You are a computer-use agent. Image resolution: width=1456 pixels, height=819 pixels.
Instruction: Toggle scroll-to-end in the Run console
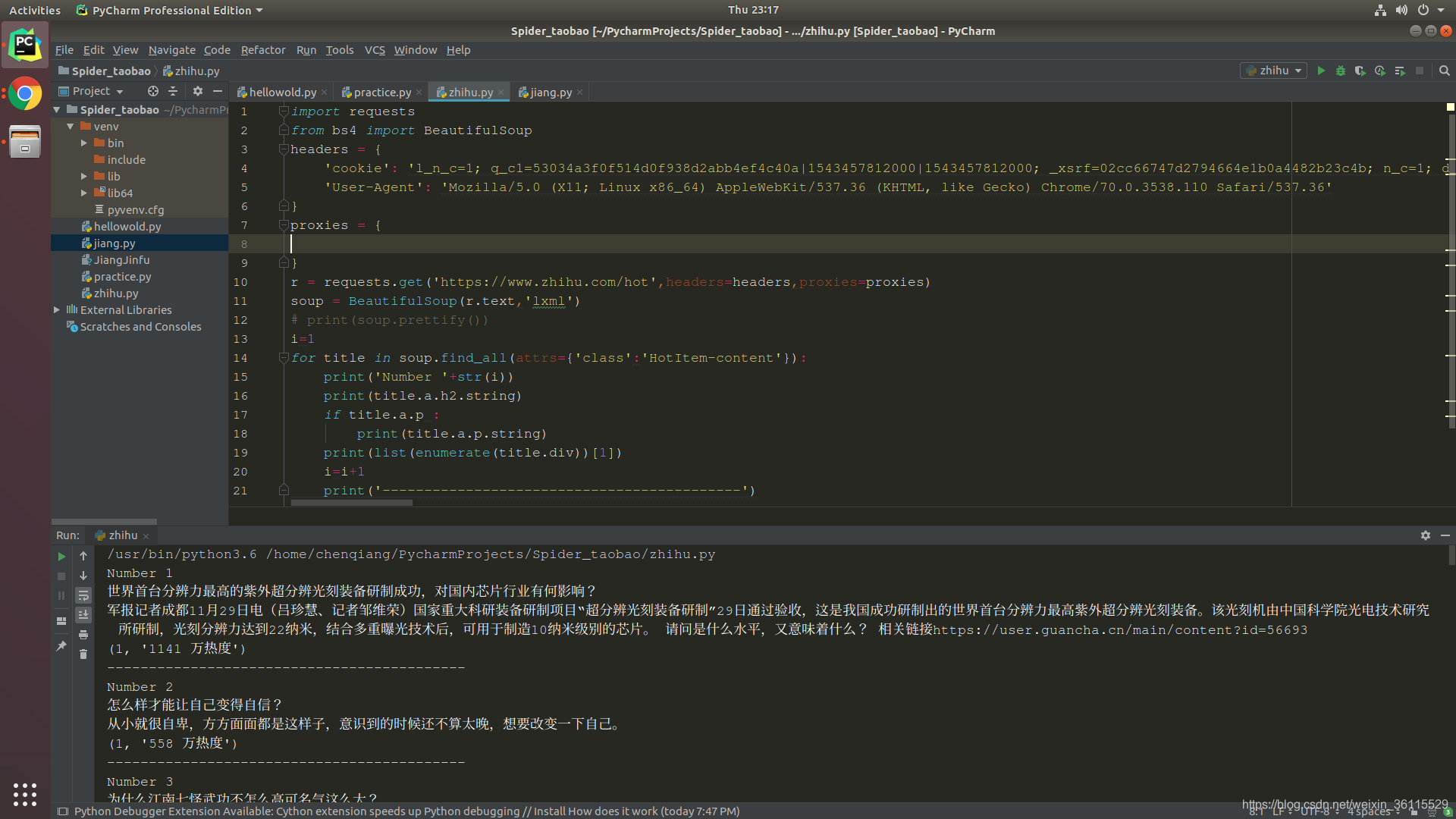pyautogui.click(x=83, y=615)
